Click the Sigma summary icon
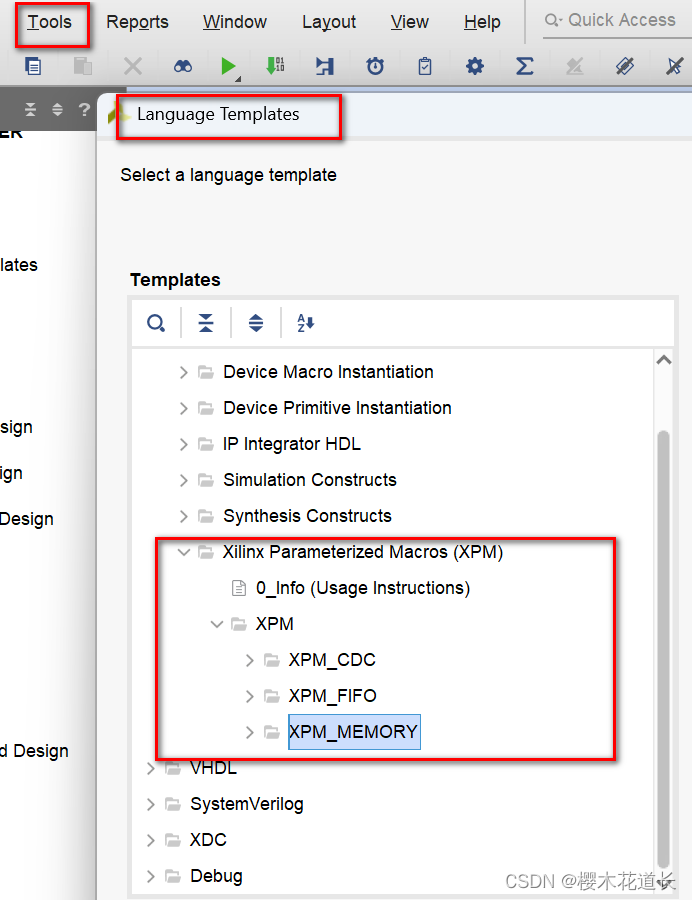 (x=524, y=66)
